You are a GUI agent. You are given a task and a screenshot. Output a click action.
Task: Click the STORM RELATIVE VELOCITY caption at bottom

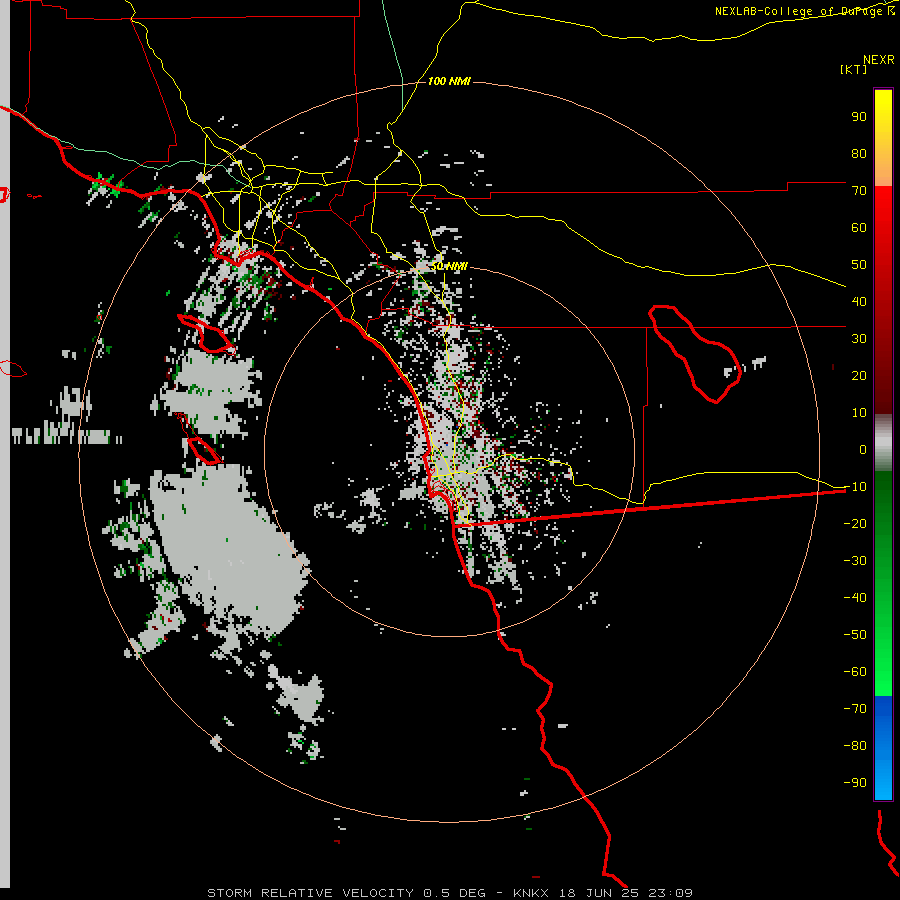pos(450,893)
